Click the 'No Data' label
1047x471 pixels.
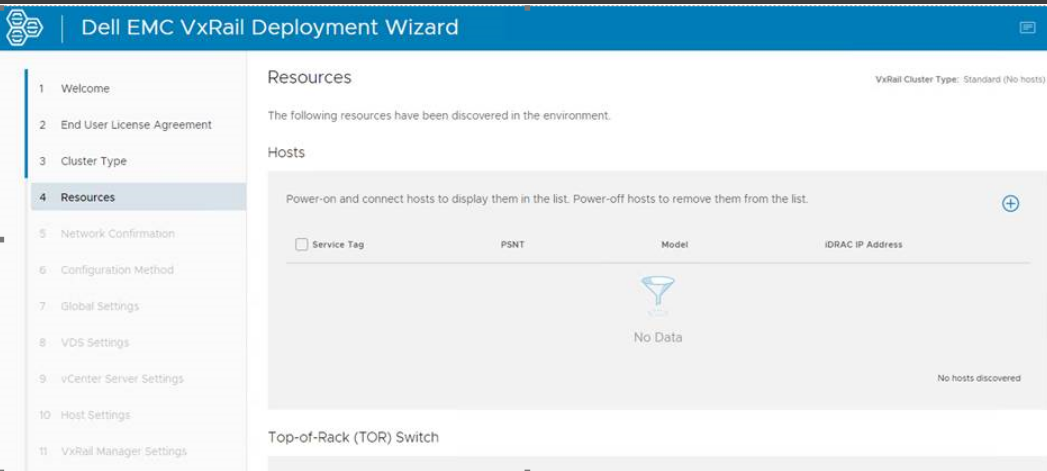click(658, 337)
